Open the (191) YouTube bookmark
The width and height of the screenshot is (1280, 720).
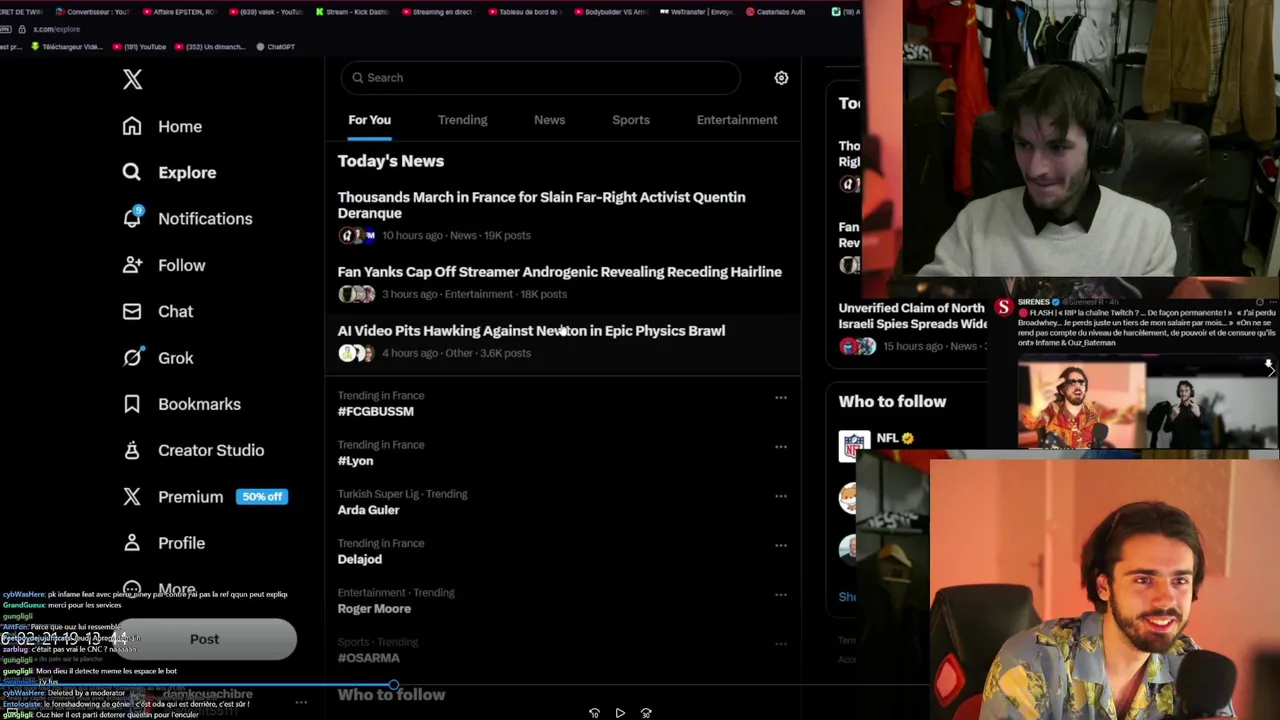pyautogui.click(x=140, y=47)
